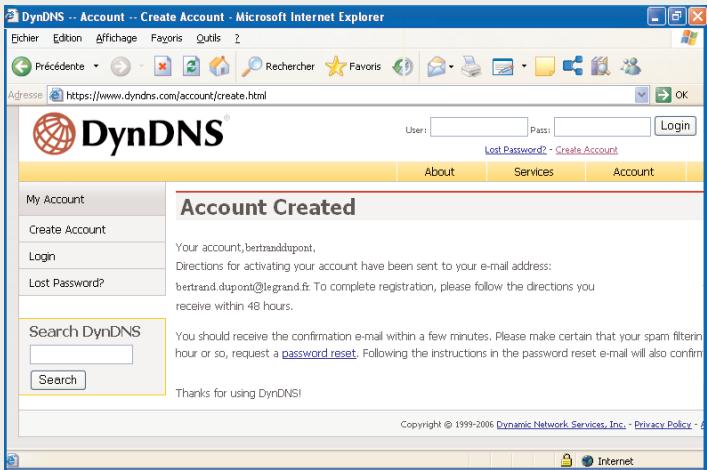Click the bertrand.dupont@legrand.fr email text
The height and width of the screenshot is (470, 707).
243,287
